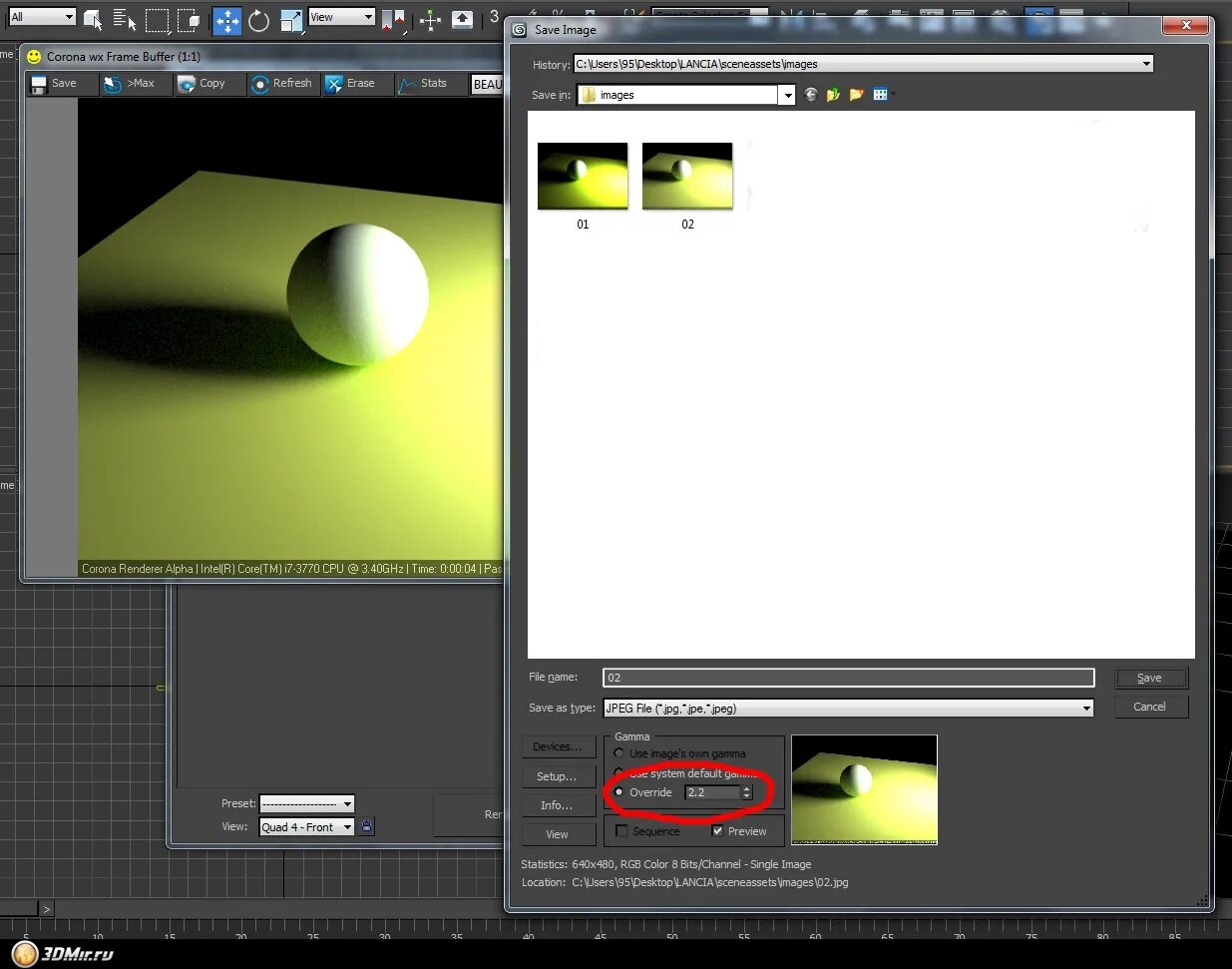The image size is (1232, 969).
Task: Close the Save Image dialog
Action: [1186, 26]
